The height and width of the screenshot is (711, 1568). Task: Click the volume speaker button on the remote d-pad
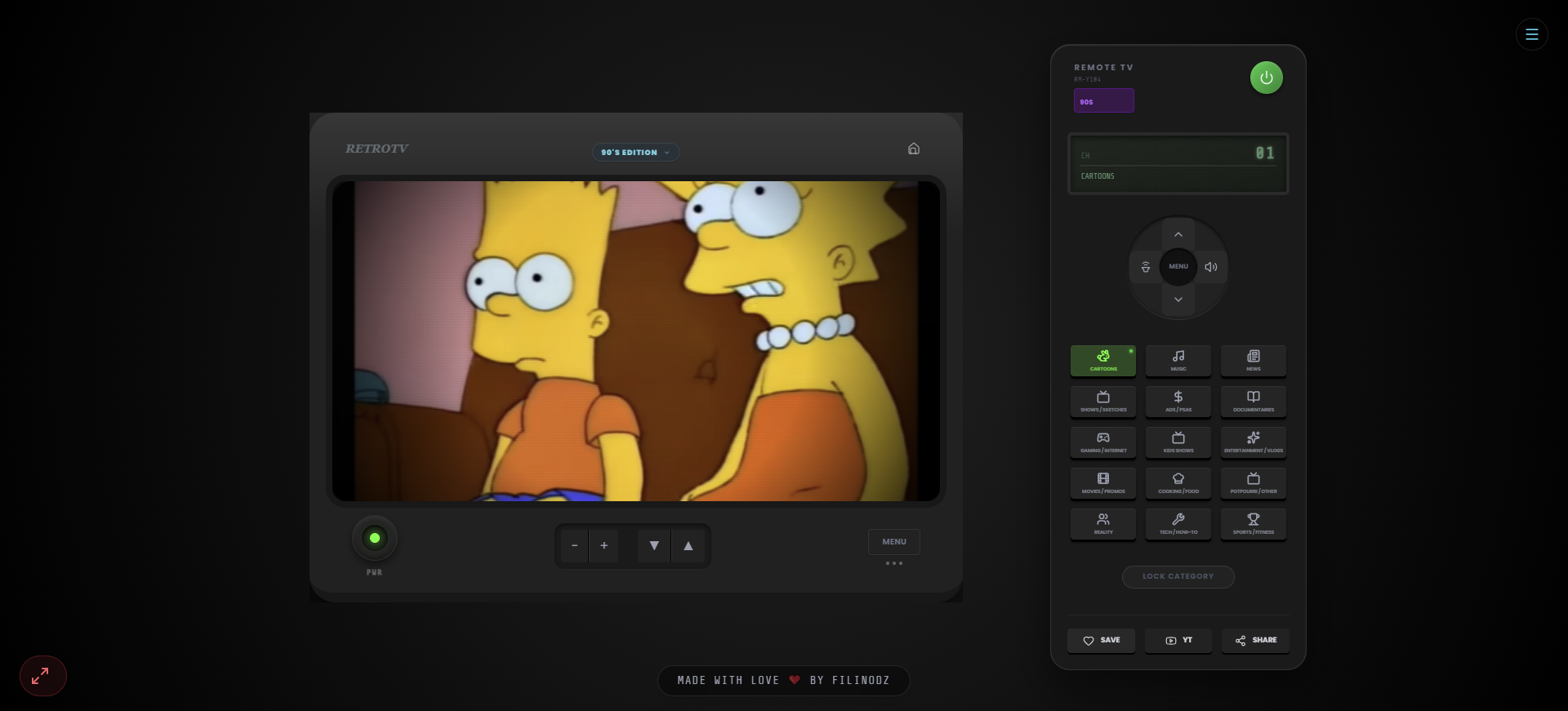[1211, 267]
